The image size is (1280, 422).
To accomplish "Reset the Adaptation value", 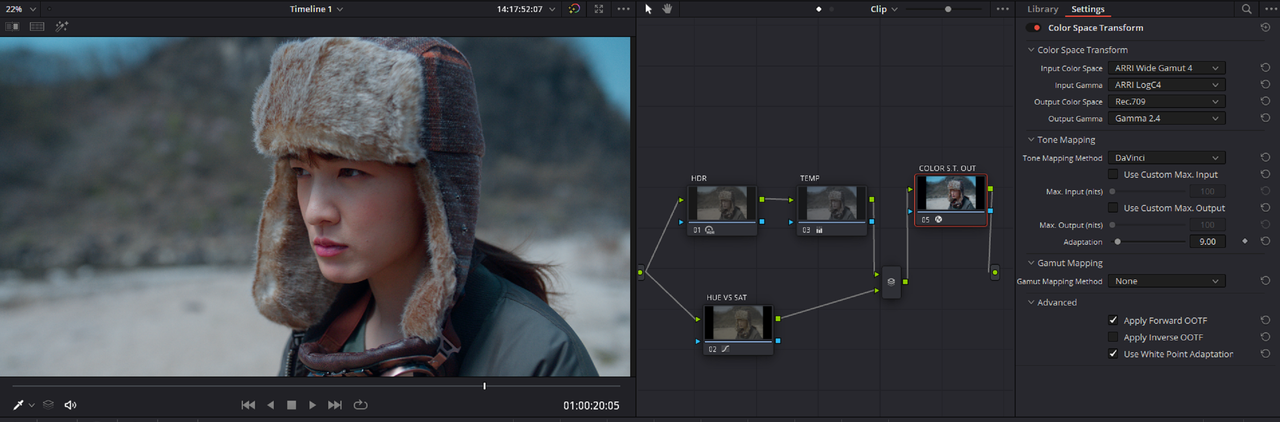I will pos(1266,241).
